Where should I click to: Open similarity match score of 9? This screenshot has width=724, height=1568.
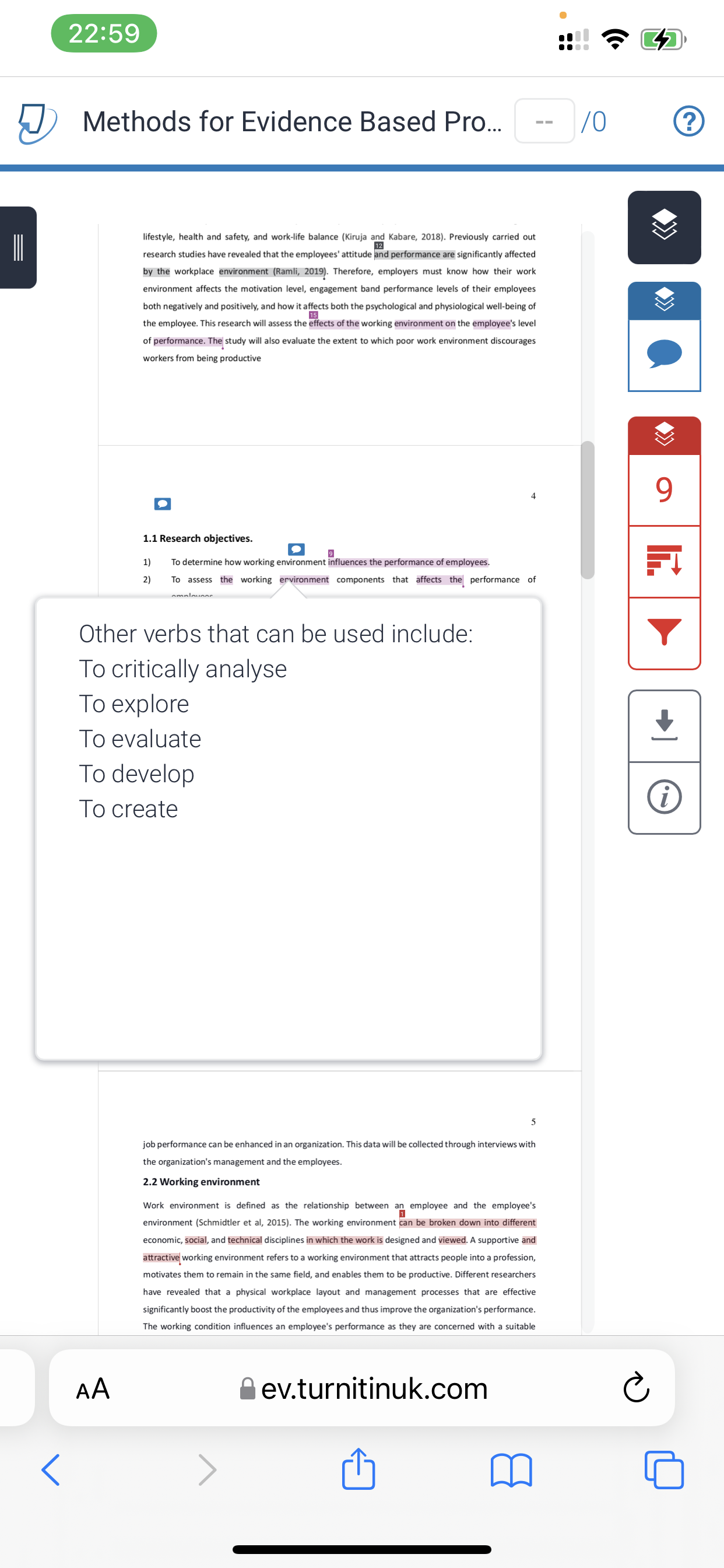664,489
